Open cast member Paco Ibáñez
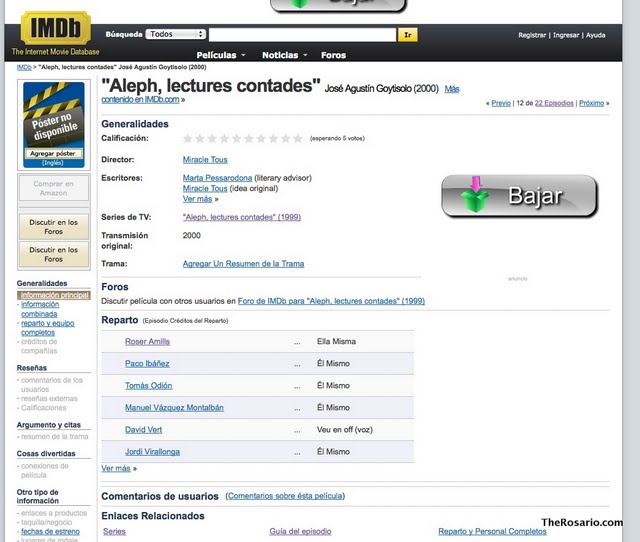This screenshot has height=542, width=640. click(x=147, y=364)
